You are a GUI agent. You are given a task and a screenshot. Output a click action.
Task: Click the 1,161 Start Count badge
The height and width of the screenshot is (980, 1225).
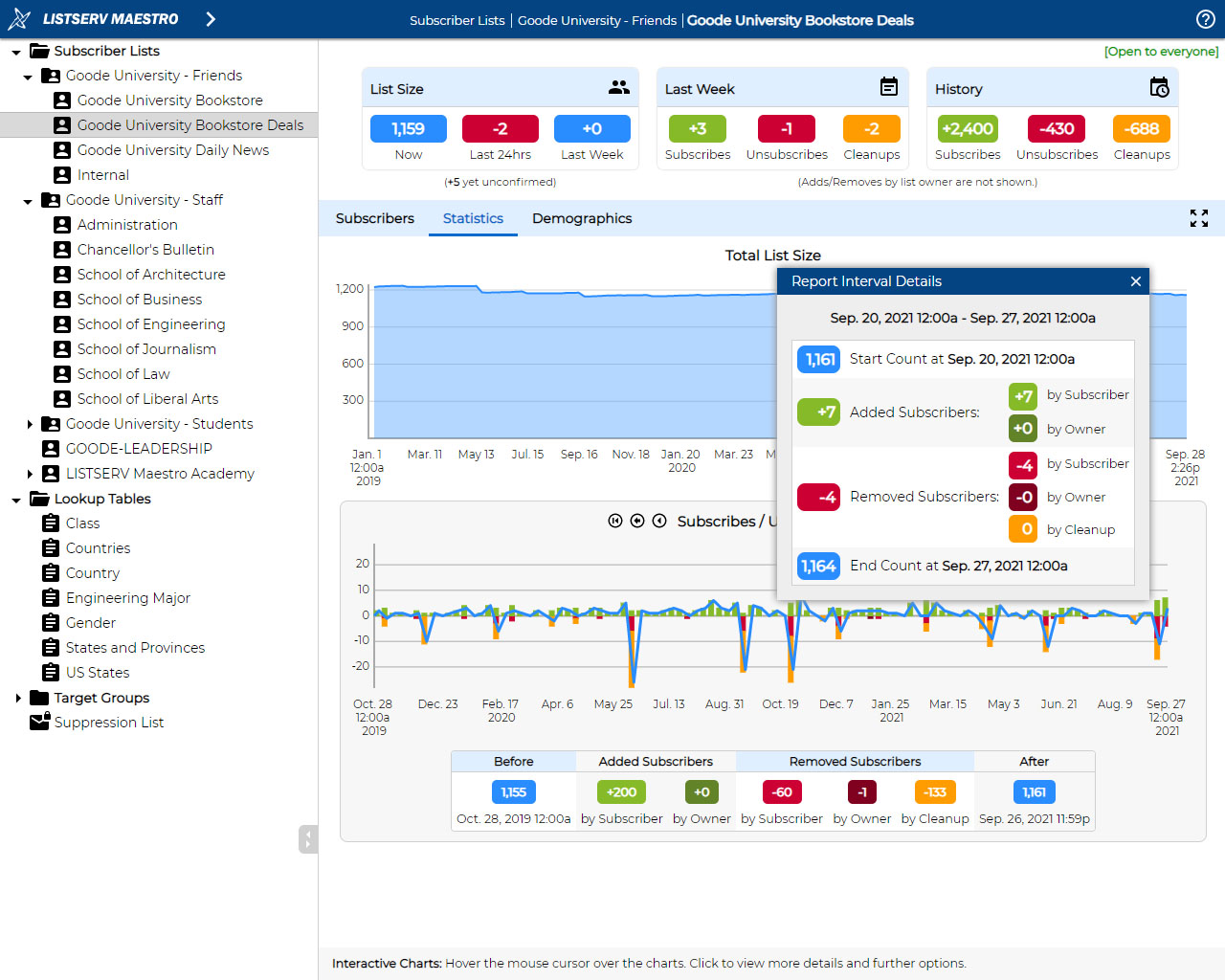pyautogui.click(x=818, y=360)
